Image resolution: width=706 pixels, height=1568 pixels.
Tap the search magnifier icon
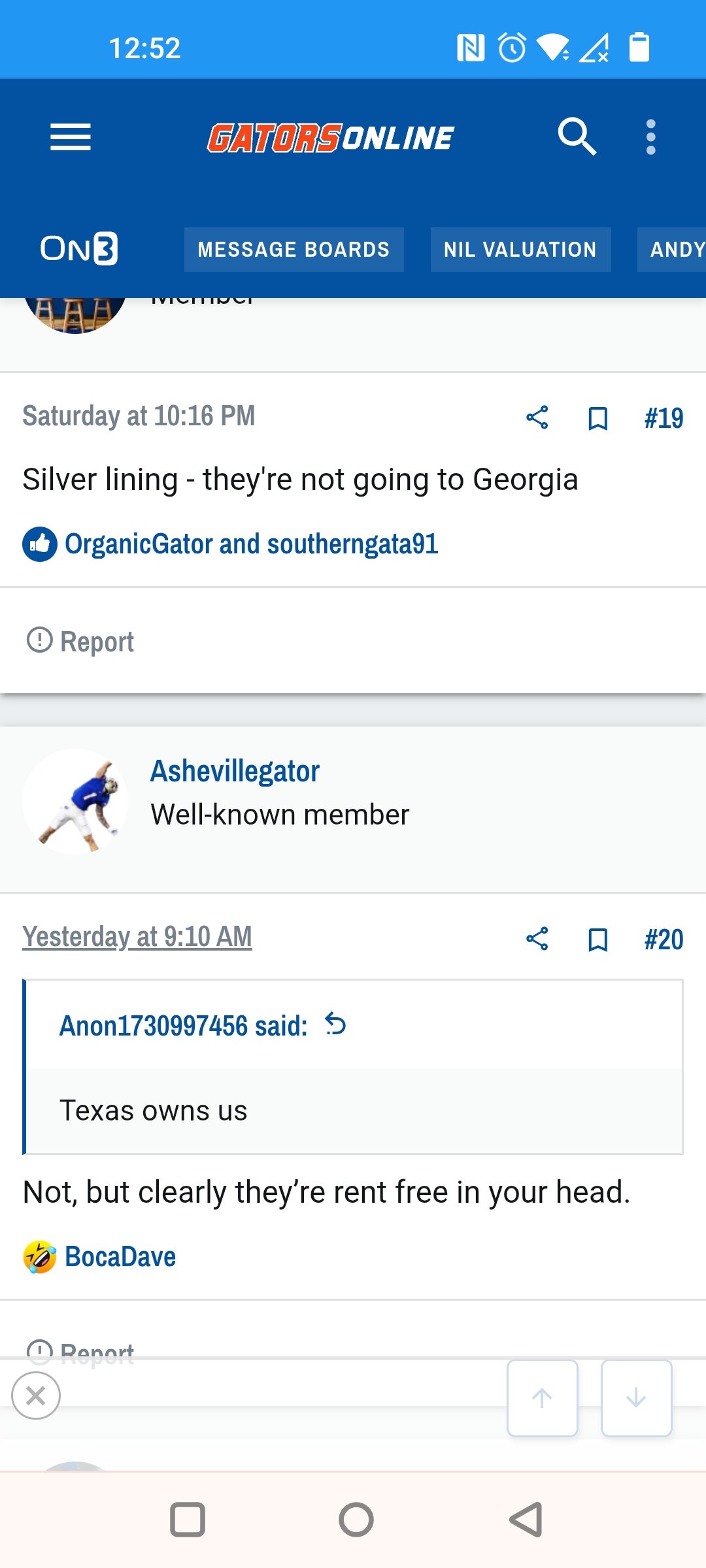577,137
